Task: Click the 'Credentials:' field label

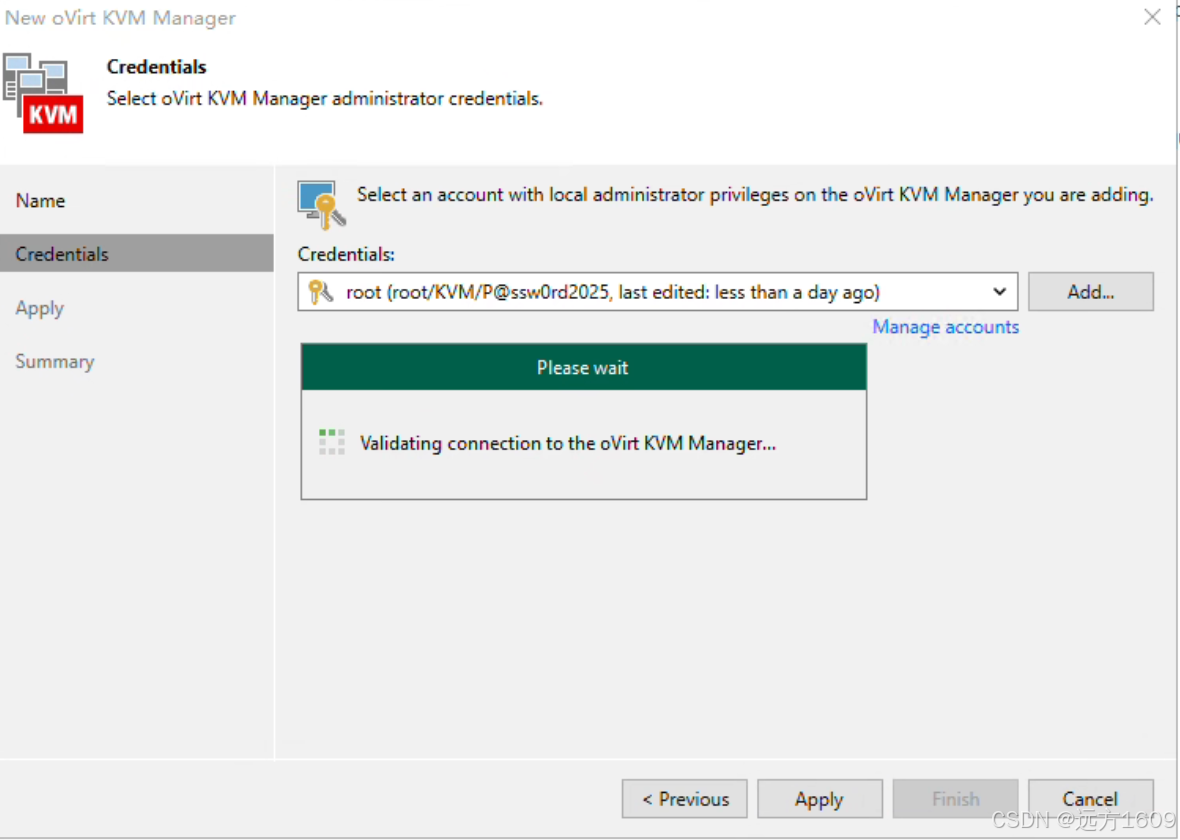Action: click(x=346, y=254)
